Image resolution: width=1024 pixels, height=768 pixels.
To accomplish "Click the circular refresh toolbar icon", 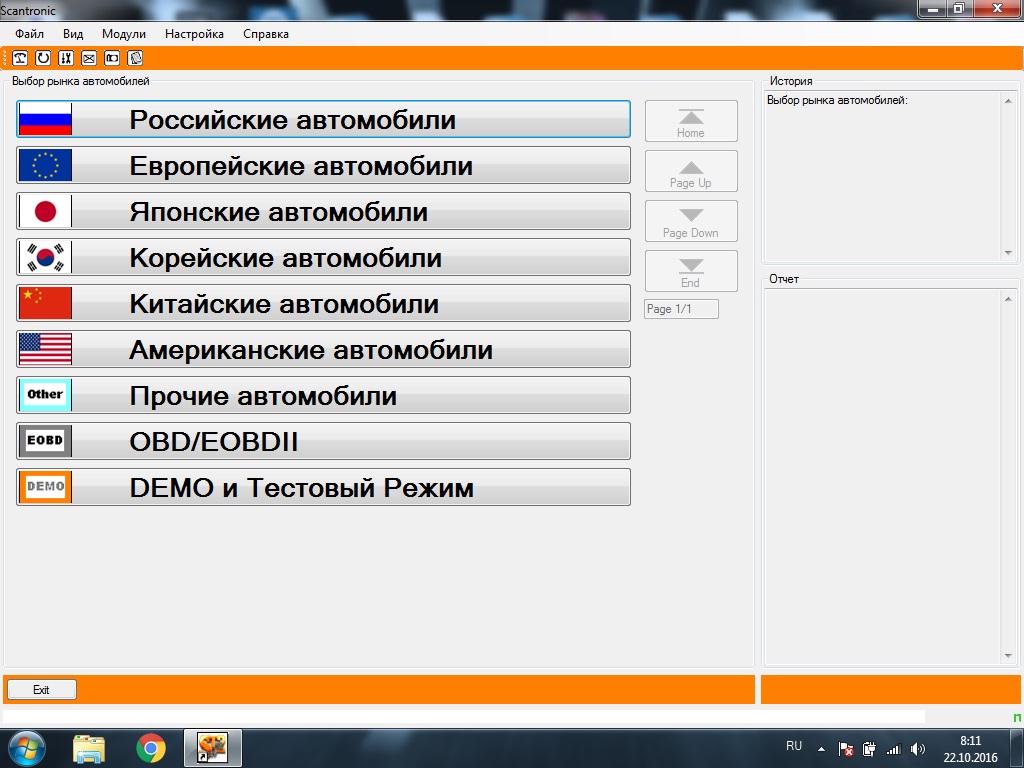I will 43,58.
